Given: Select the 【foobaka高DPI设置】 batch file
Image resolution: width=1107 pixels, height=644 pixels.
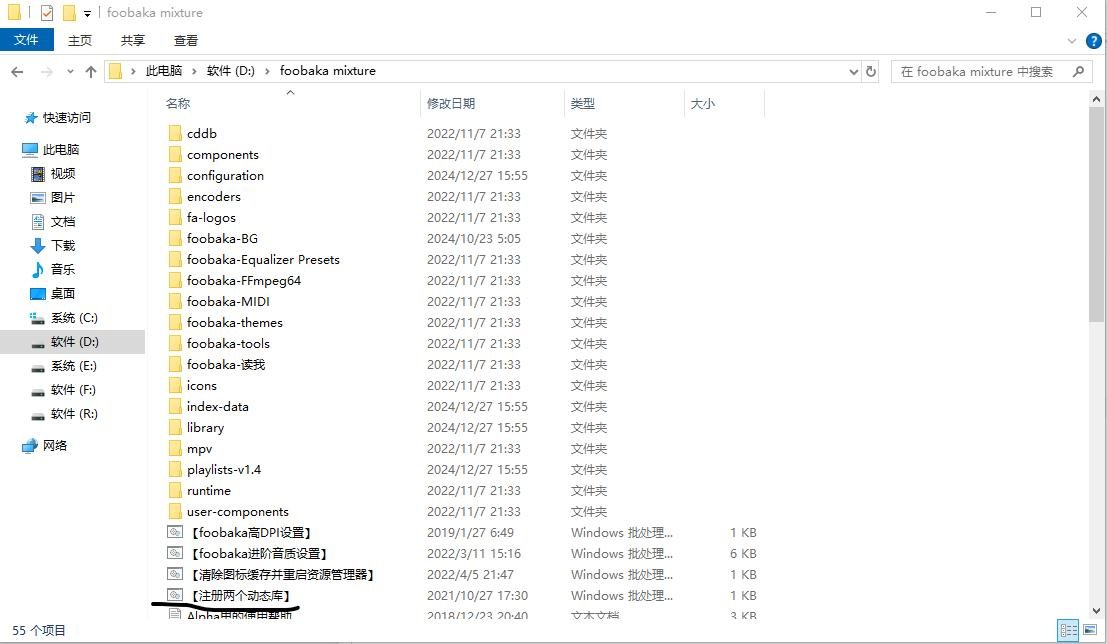Looking at the screenshot, I should pyautogui.click(x=256, y=533).
